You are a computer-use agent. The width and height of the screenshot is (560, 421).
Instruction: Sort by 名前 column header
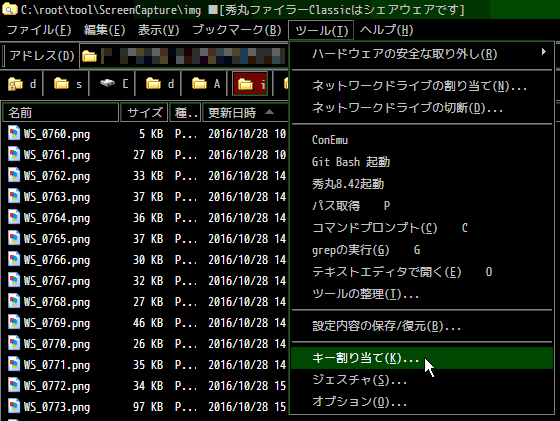point(61,113)
